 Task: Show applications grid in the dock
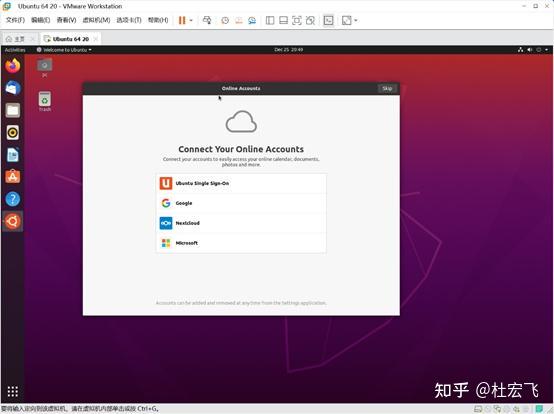pyautogui.click(x=13, y=391)
